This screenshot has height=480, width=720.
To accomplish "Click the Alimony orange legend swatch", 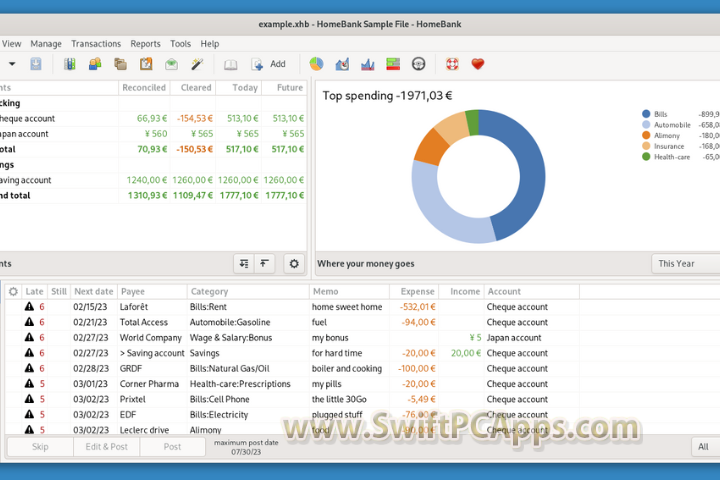I will [x=646, y=135].
